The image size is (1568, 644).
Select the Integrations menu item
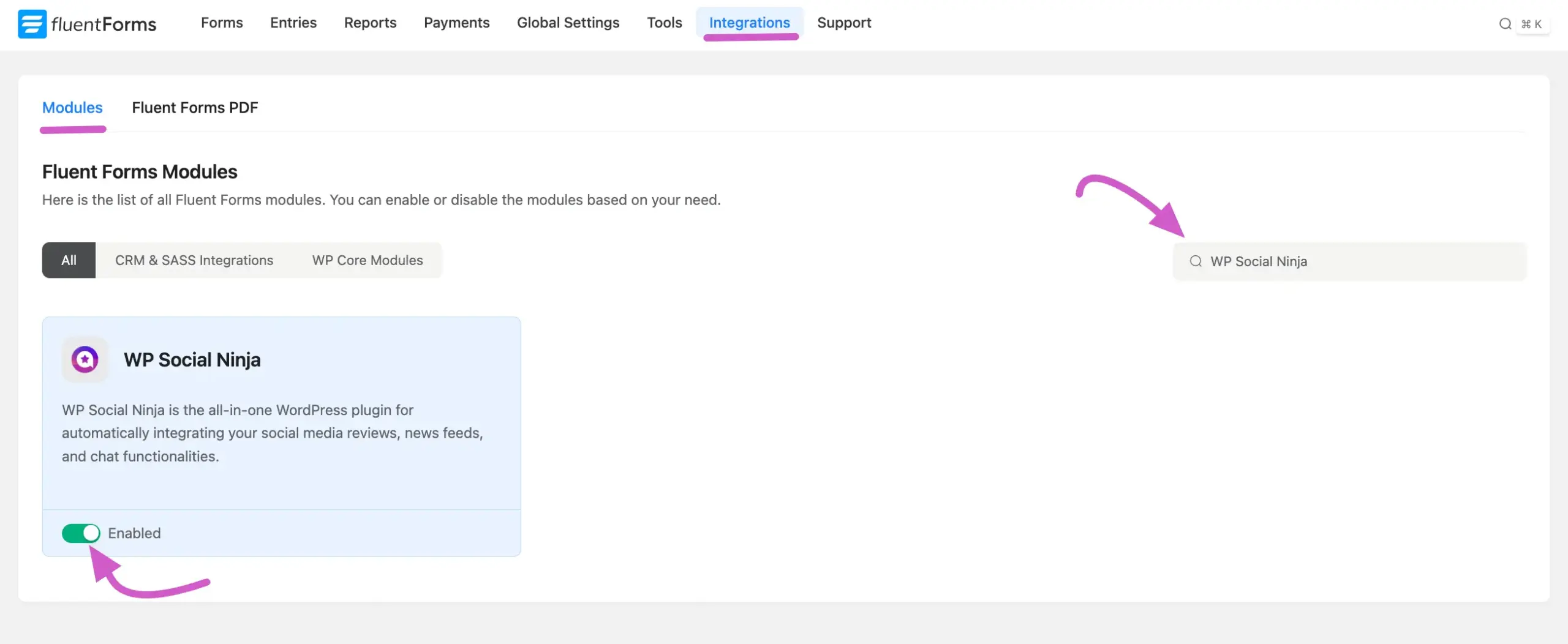point(749,23)
